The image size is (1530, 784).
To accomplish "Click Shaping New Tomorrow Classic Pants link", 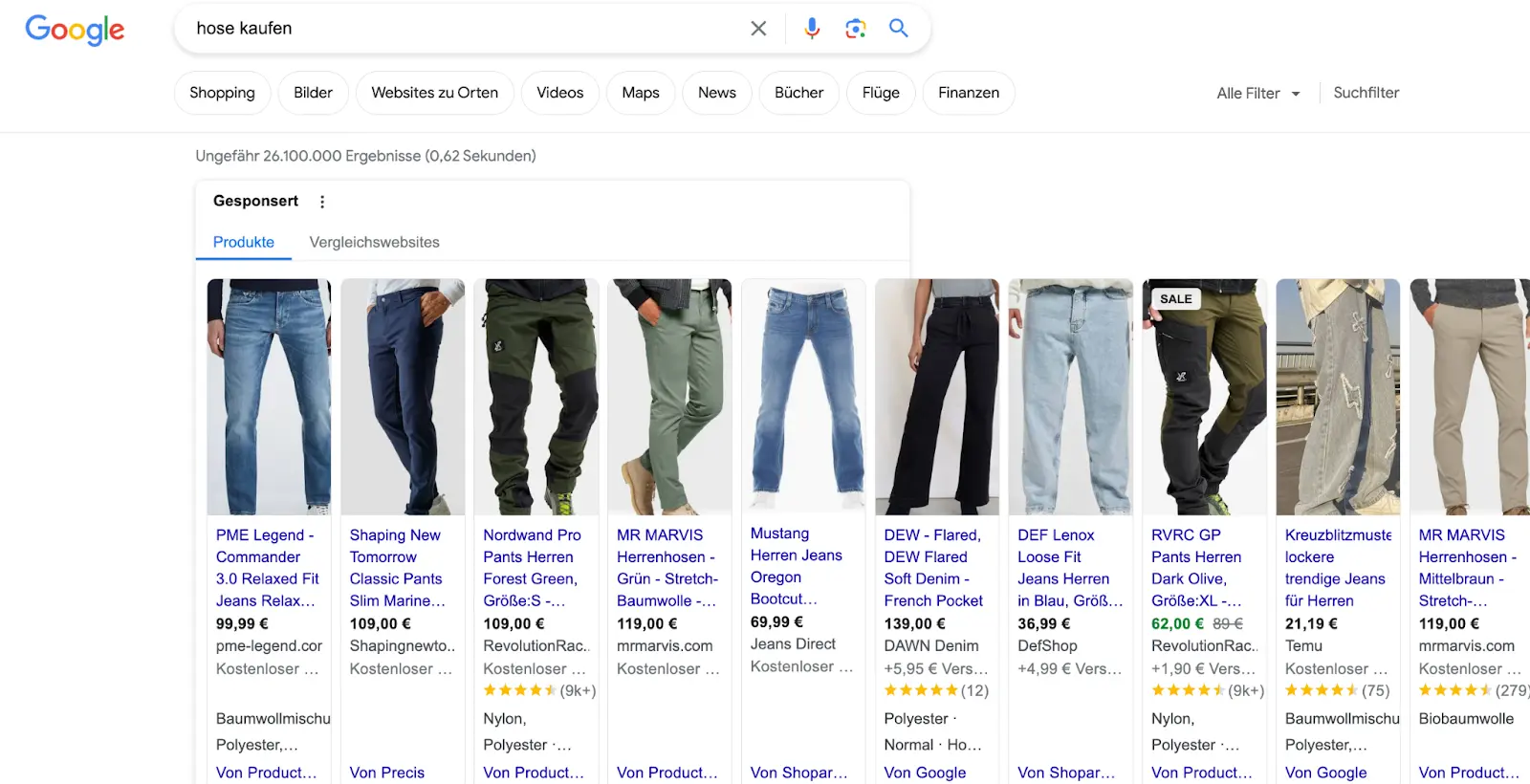I will point(398,568).
